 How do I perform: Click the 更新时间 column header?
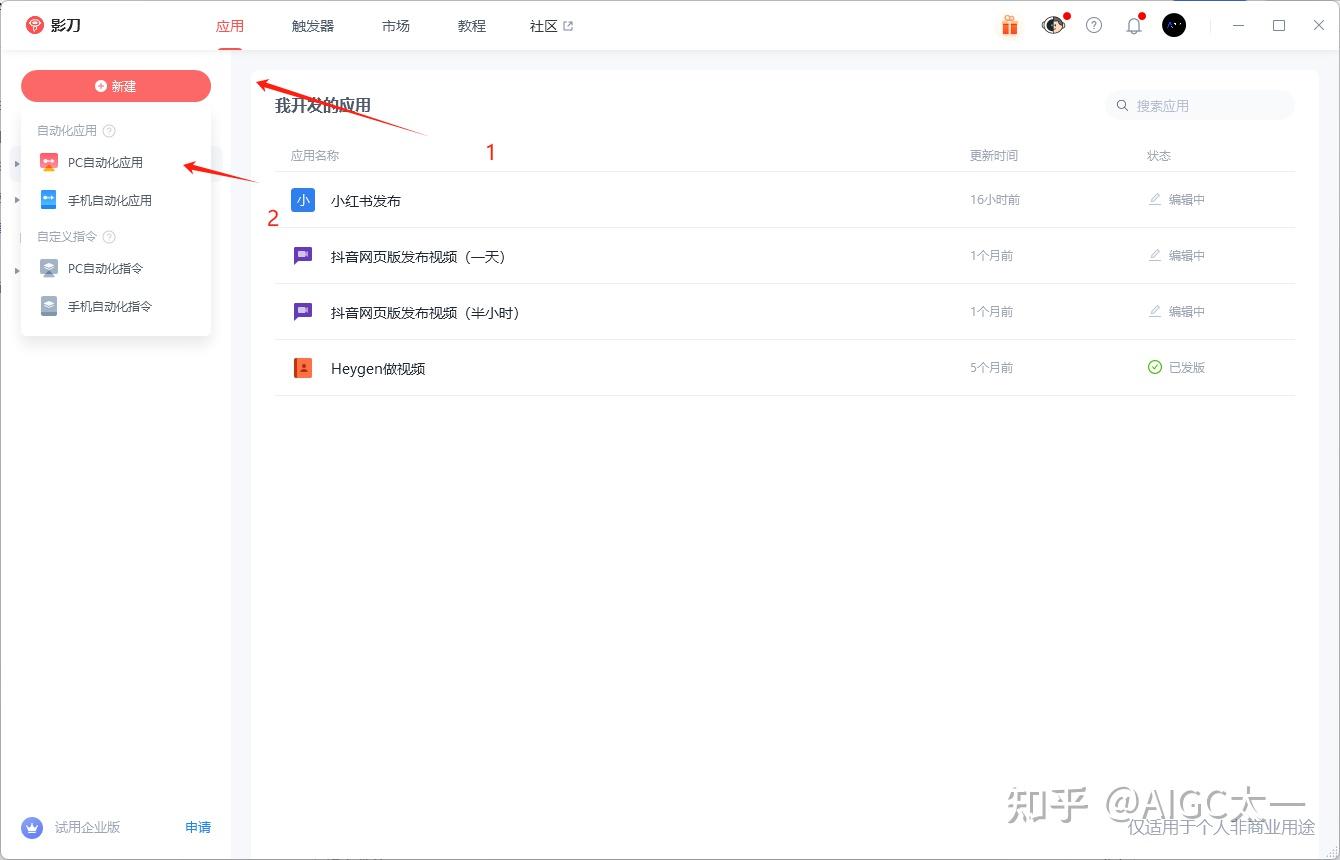pos(994,156)
